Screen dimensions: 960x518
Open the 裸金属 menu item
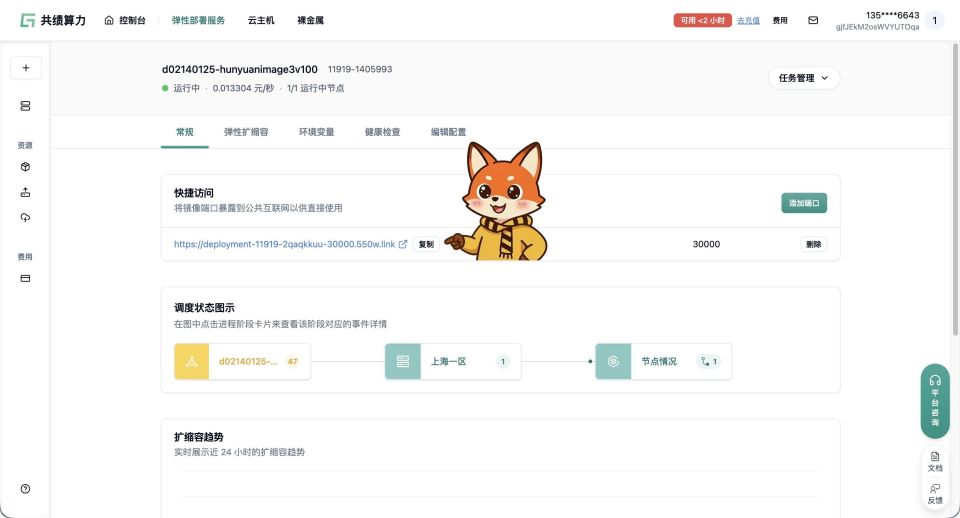point(310,20)
